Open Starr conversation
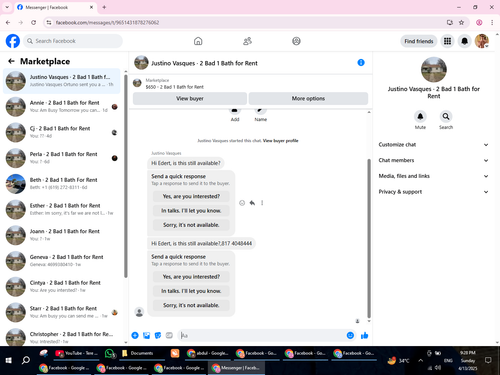This screenshot has width=500, height=375. coord(62,312)
